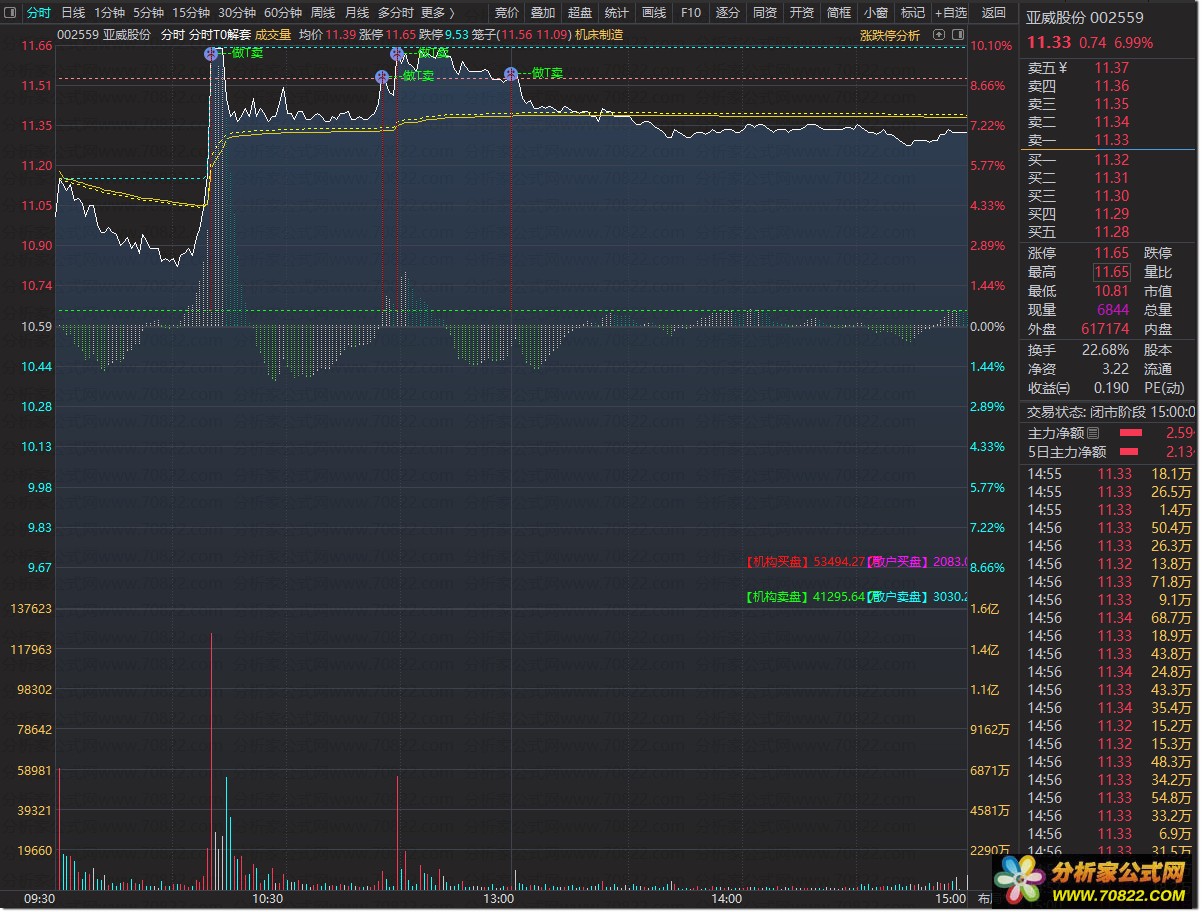Open the 多分时 view
The image size is (1202, 912).
coord(395,13)
